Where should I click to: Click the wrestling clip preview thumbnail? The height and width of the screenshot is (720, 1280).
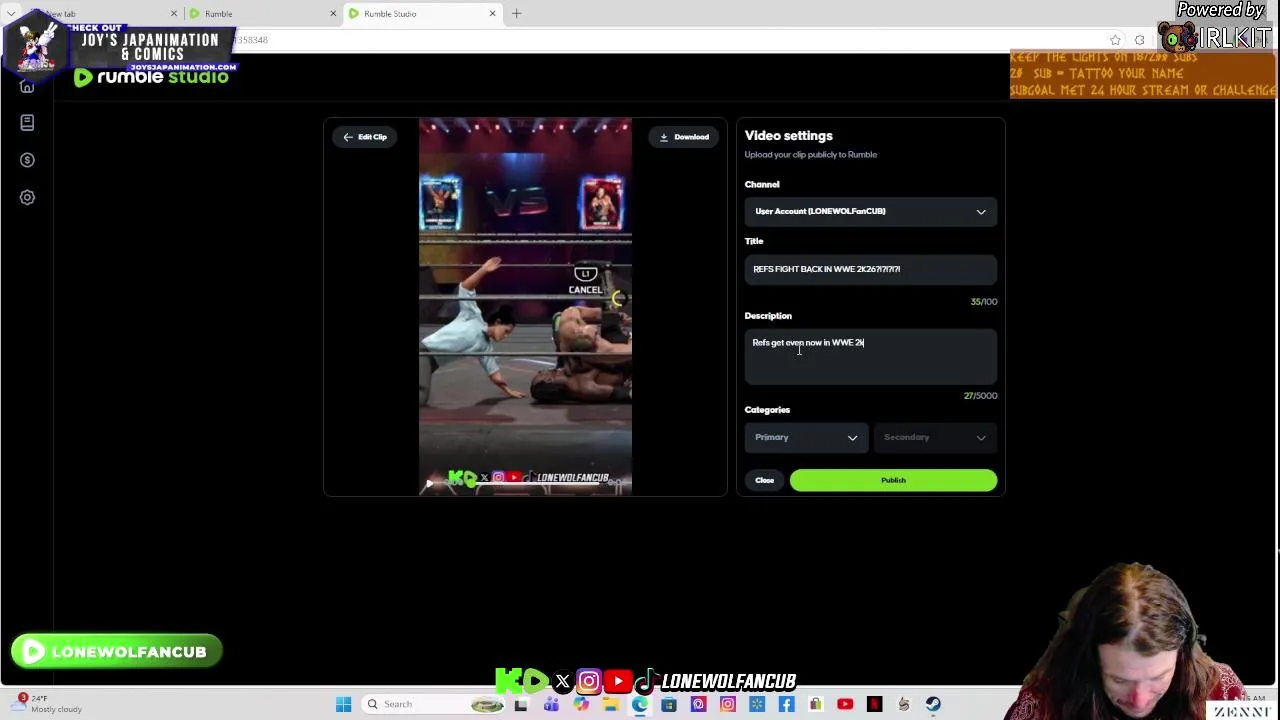[x=525, y=307]
